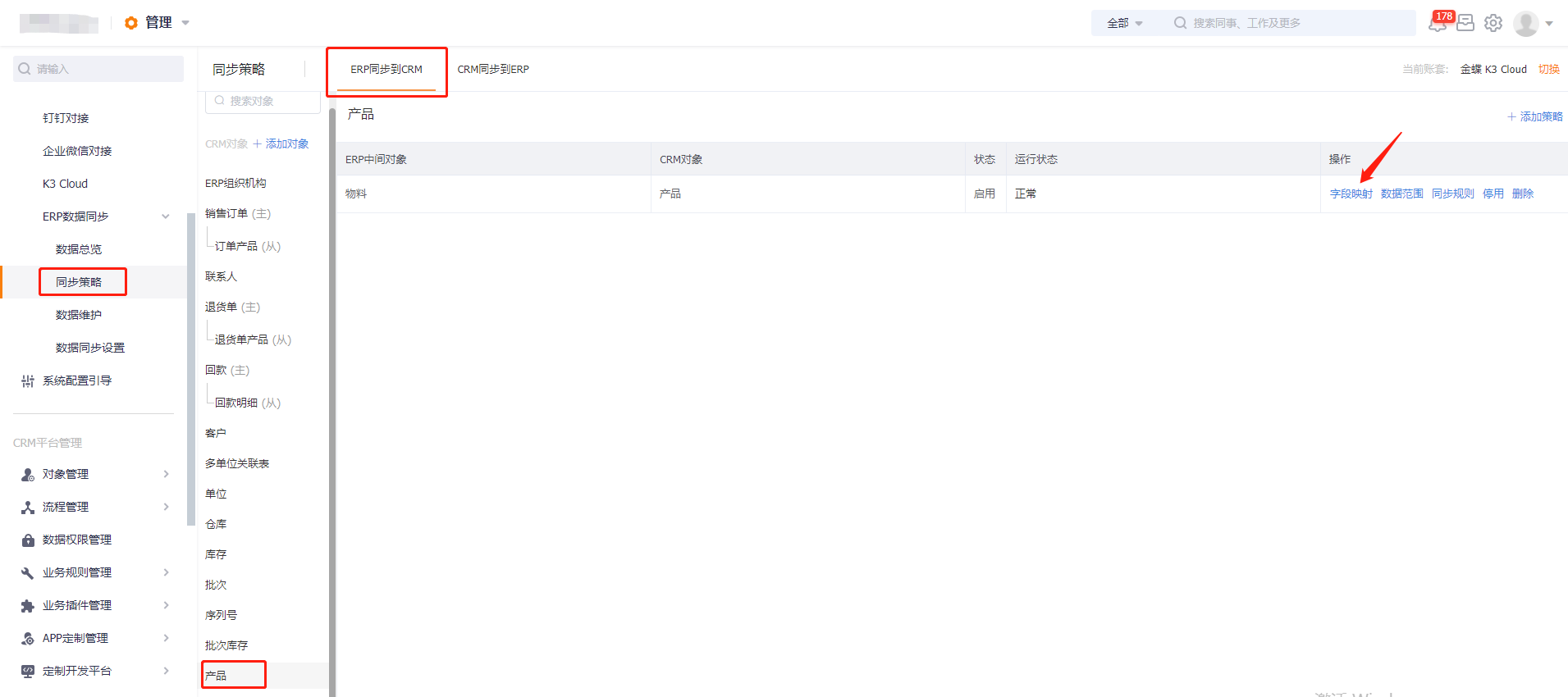Expand the 业务插件管理 chevron
Screen dimensions: 1568x697
click(x=166, y=605)
